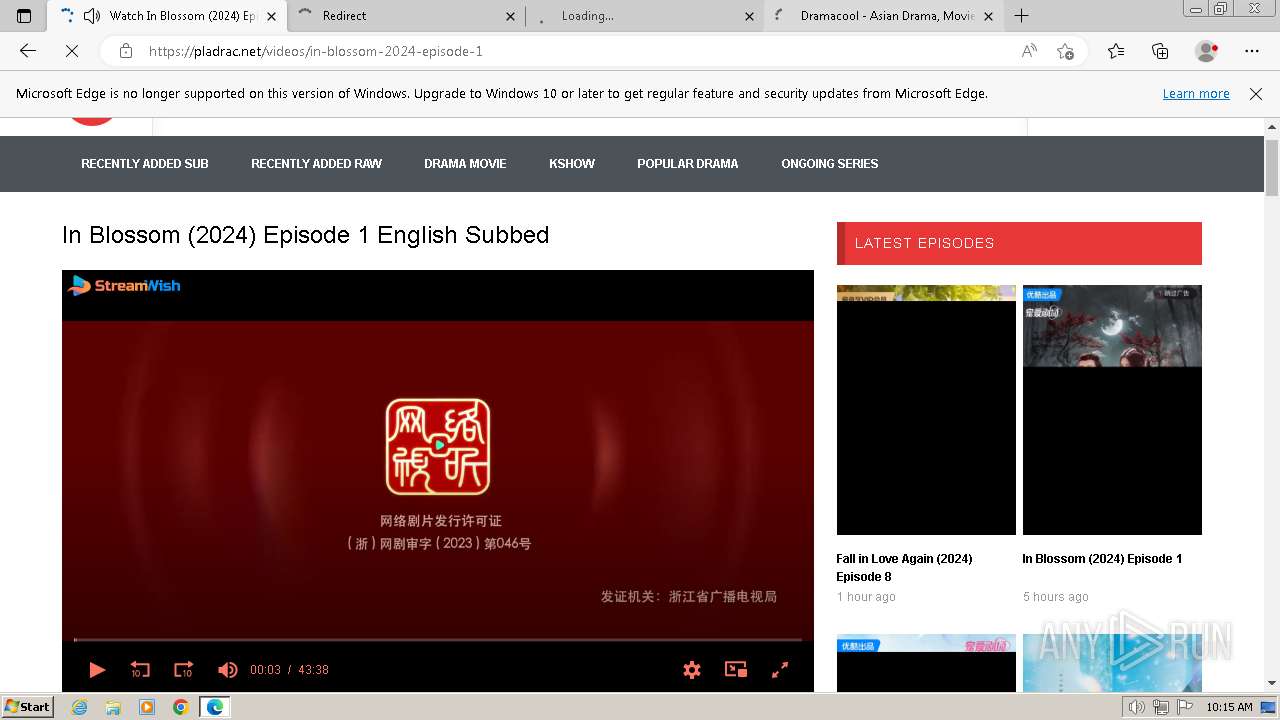Click the StreamWish logo

(x=124, y=285)
